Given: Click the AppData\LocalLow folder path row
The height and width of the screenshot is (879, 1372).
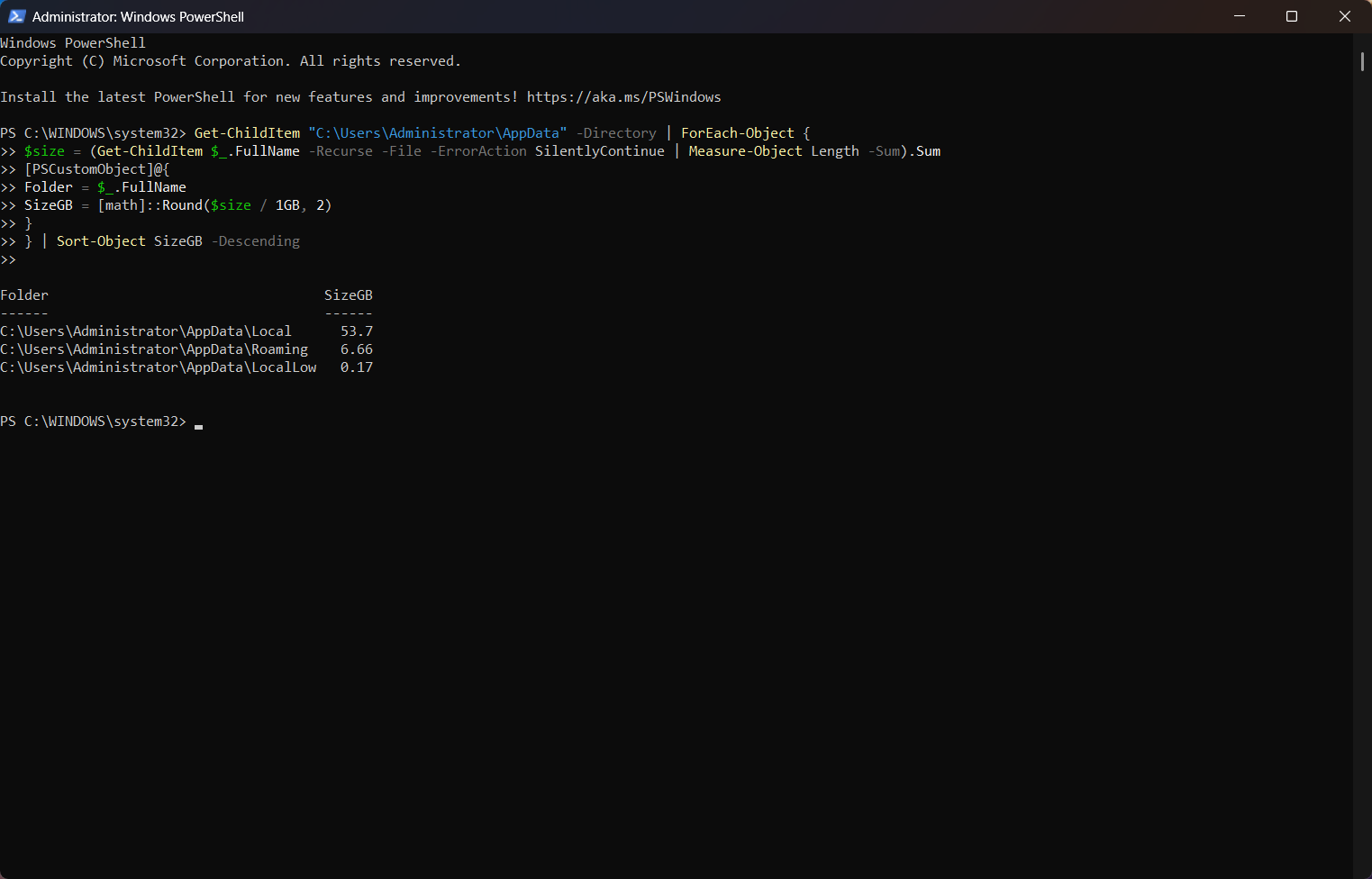Looking at the screenshot, I should coord(159,367).
